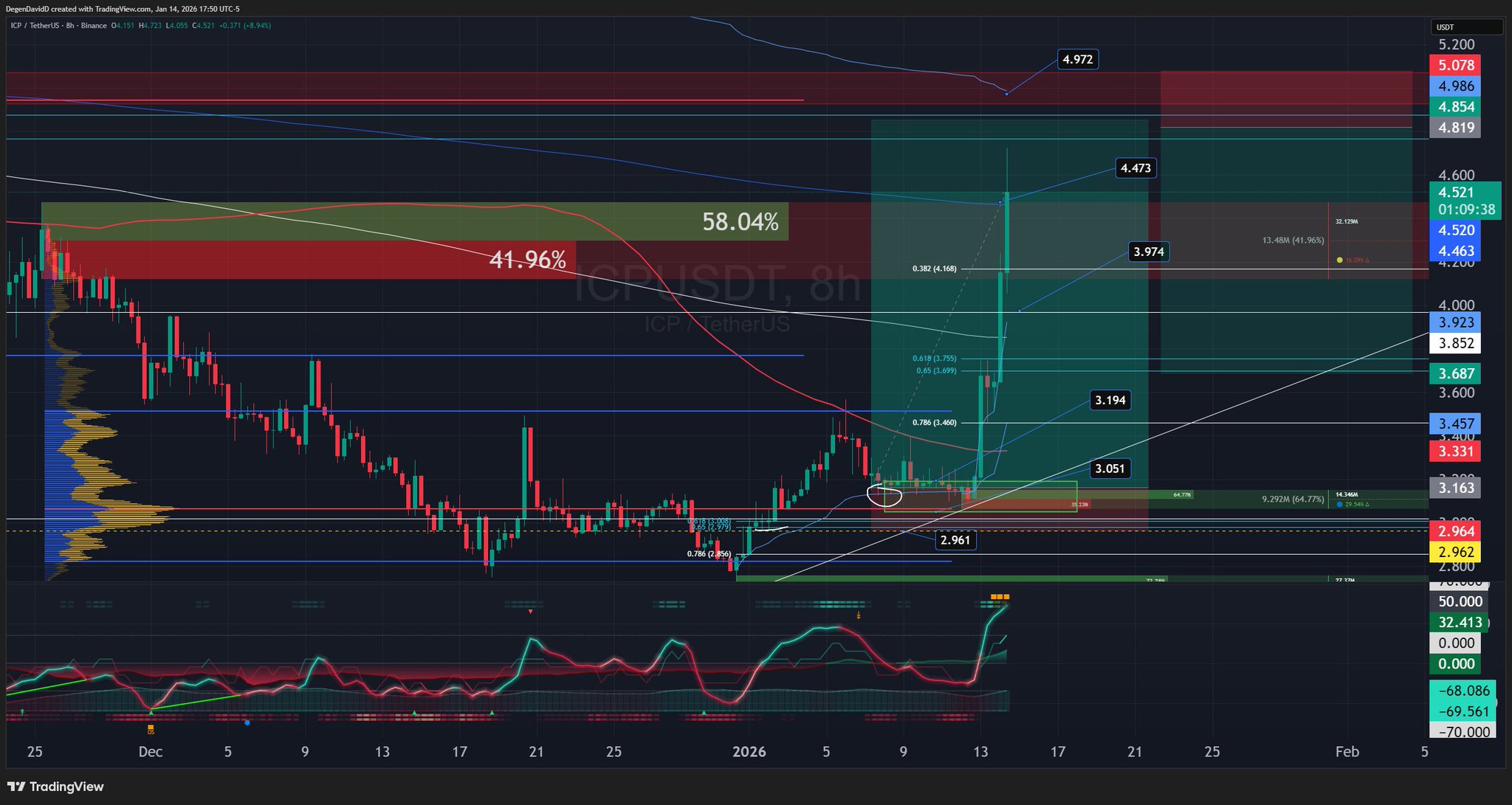Image resolution: width=1512 pixels, height=805 pixels.
Task: Click the blue dot marker under oscillator
Action: [x=247, y=722]
